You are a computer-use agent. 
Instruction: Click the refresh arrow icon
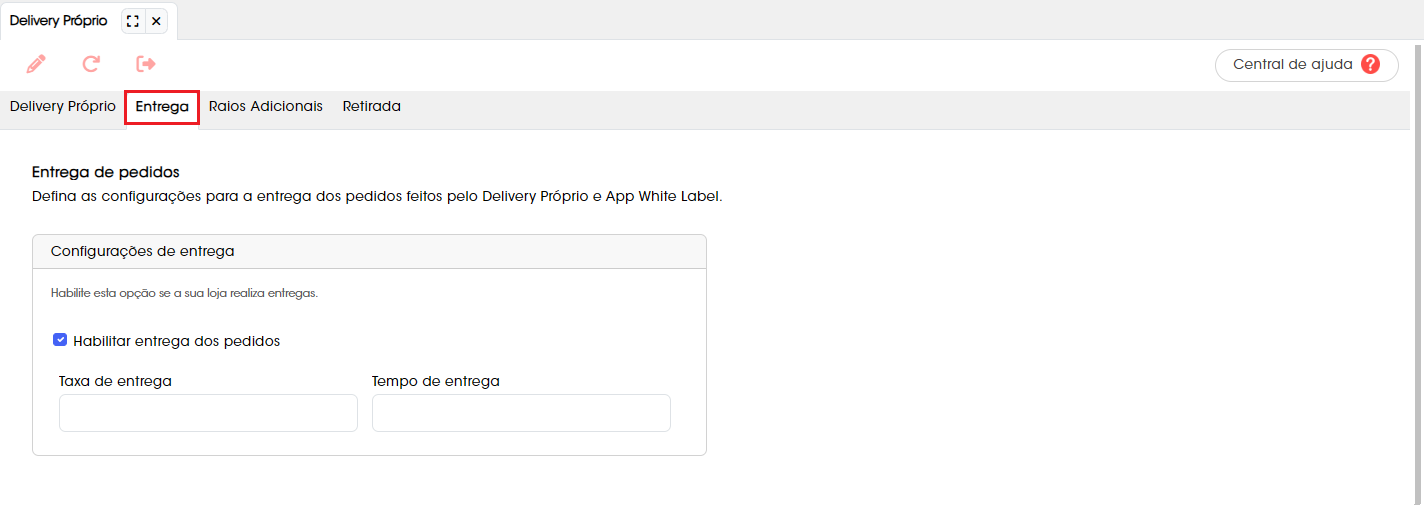91,64
